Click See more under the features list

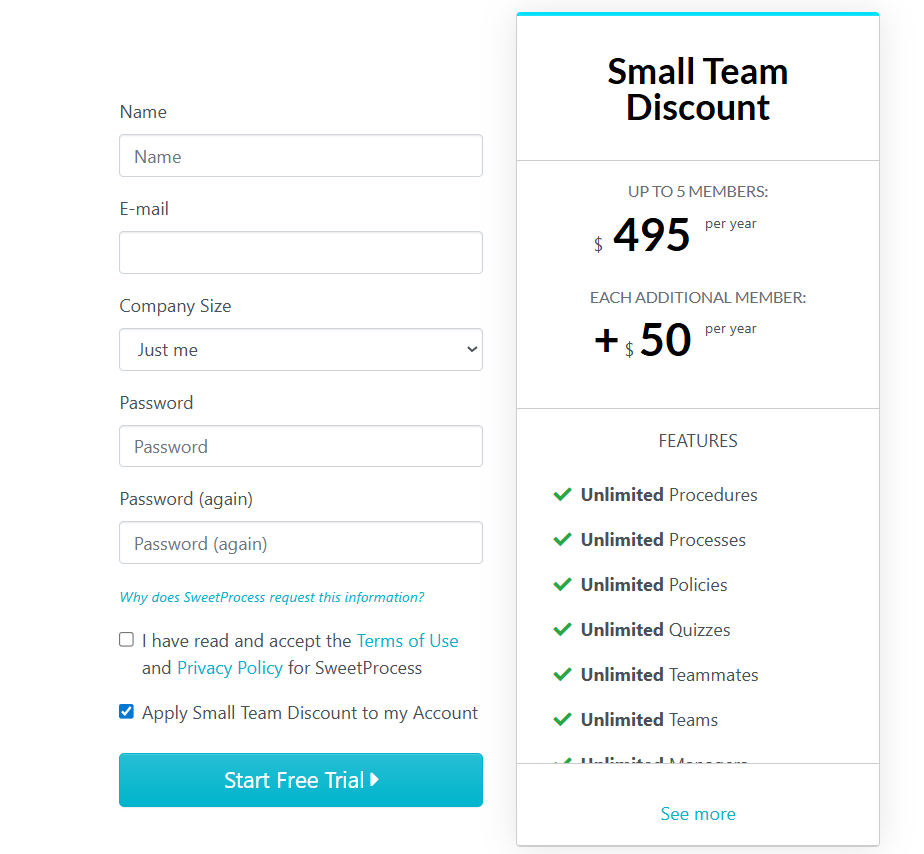pyautogui.click(x=697, y=813)
